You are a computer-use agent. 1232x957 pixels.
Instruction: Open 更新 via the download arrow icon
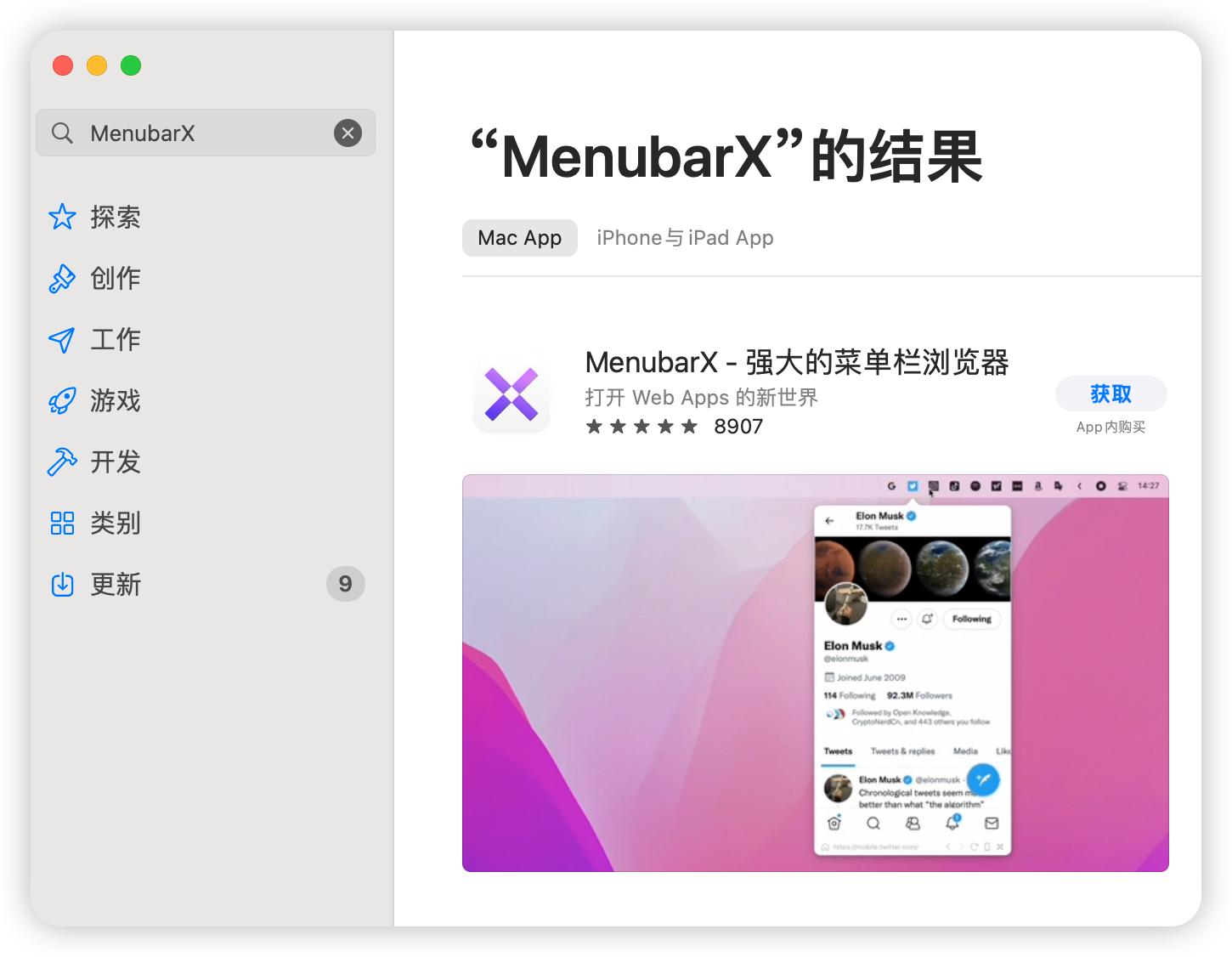point(62,585)
